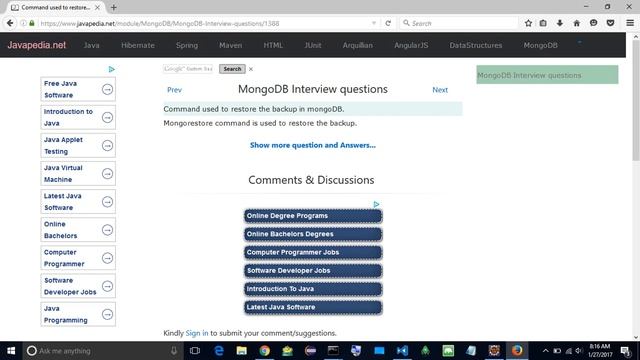640x360 pixels.
Task: Open the downloads arrow icon in toolbar
Action: (560, 23)
